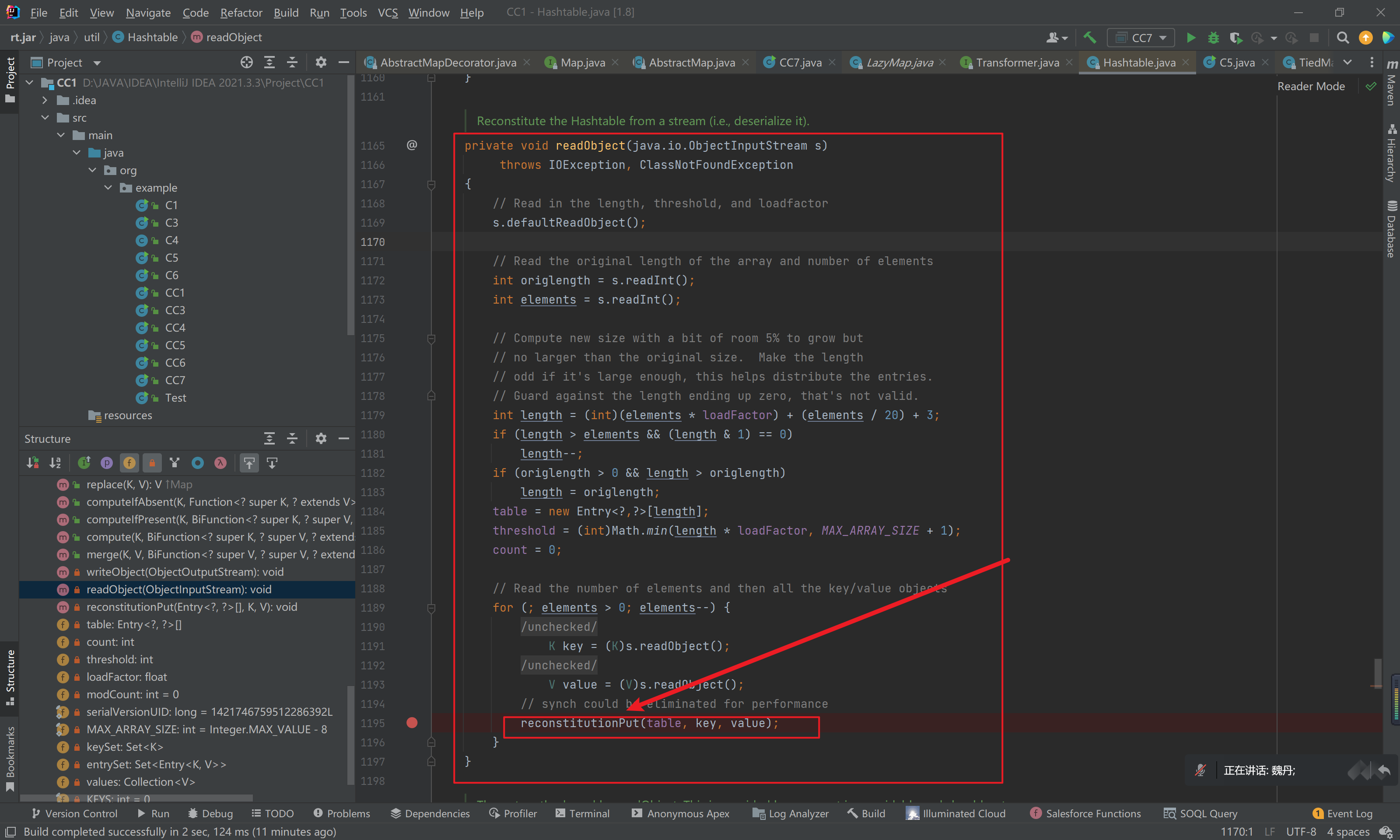The width and height of the screenshot is (1400, 840).
Task: Click locate file crosshair in Project panel
Action: coord(246,62)
